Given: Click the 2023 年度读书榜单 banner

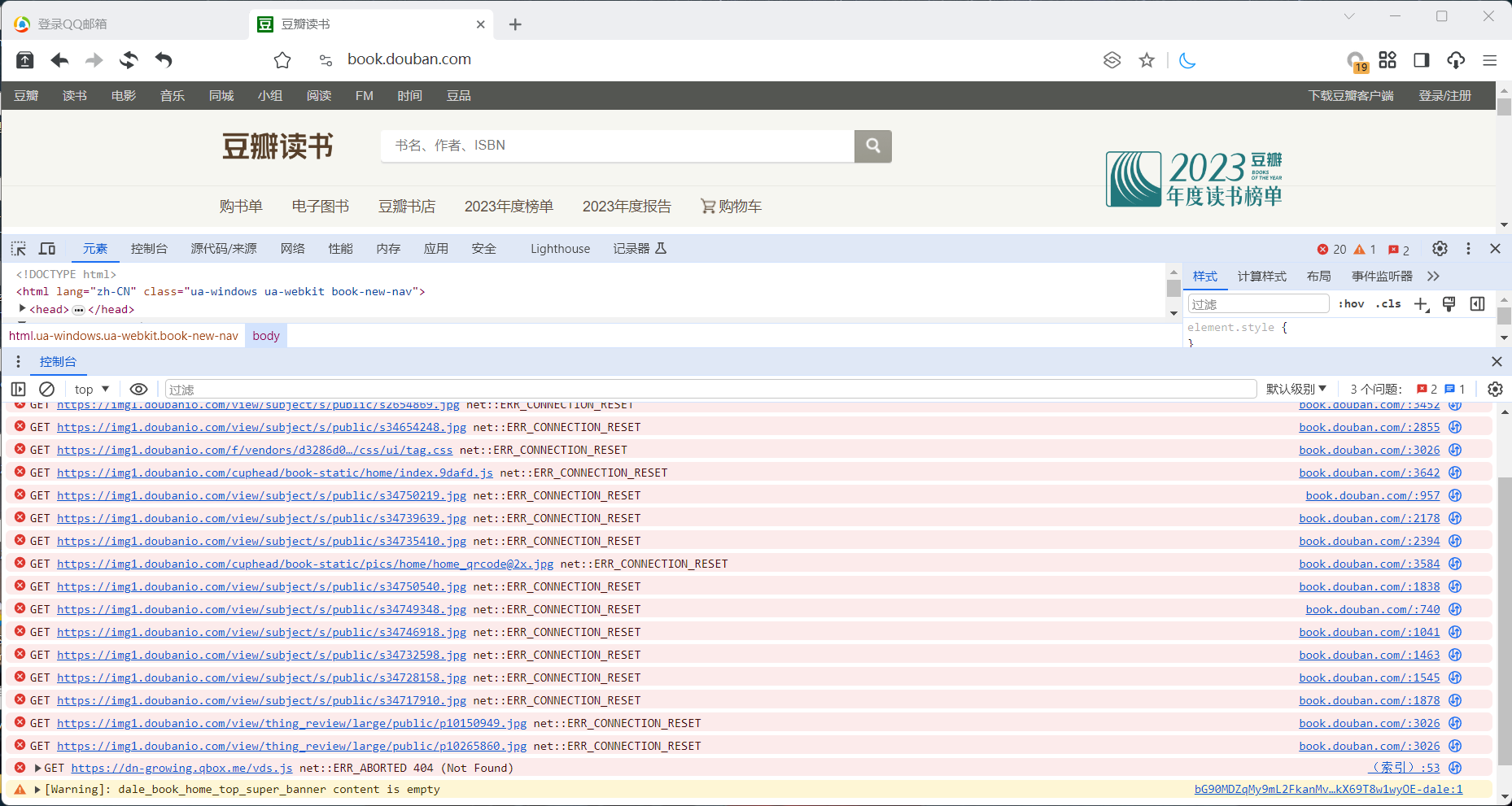Looking at the screenshot, I should click(x=1194, y=179).
